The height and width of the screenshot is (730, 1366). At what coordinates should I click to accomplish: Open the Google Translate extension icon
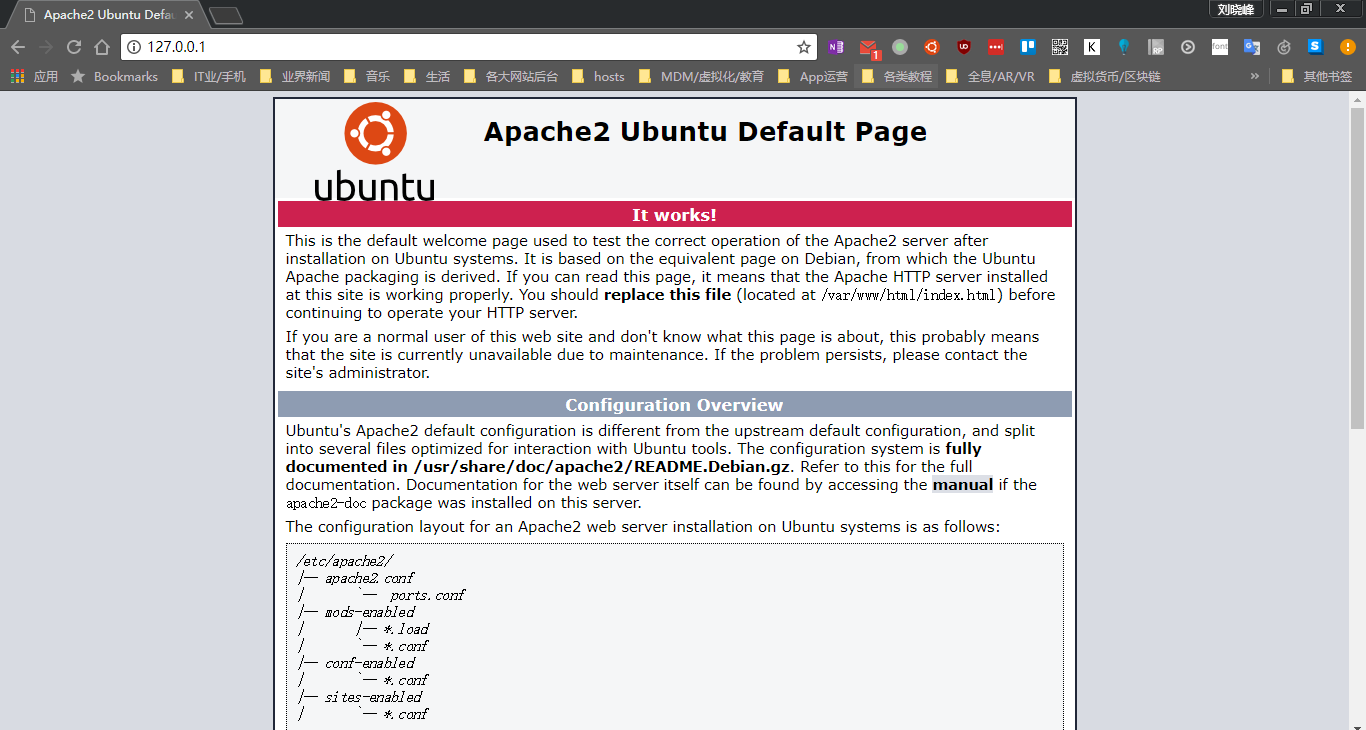pyautogui.click(x=1251, y=47)
